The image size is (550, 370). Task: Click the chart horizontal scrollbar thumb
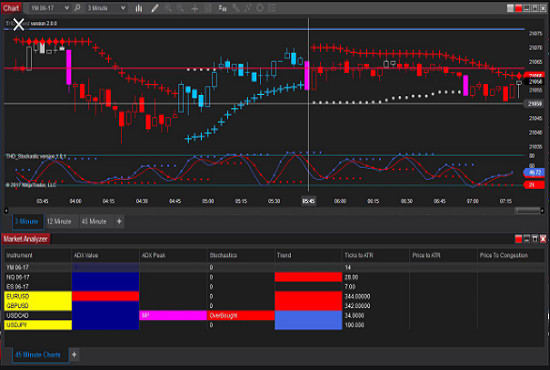527,210
